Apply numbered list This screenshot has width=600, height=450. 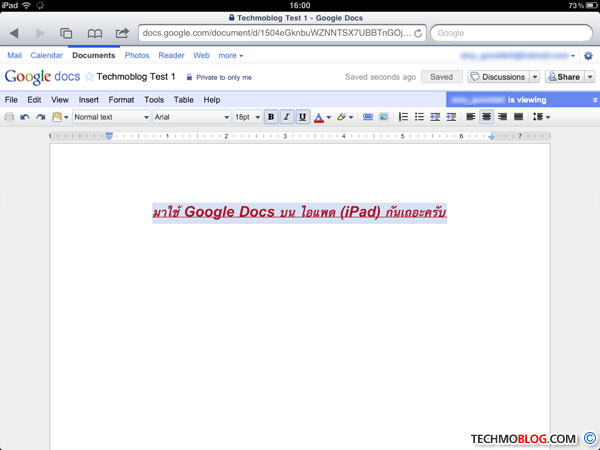coord(403,117)
